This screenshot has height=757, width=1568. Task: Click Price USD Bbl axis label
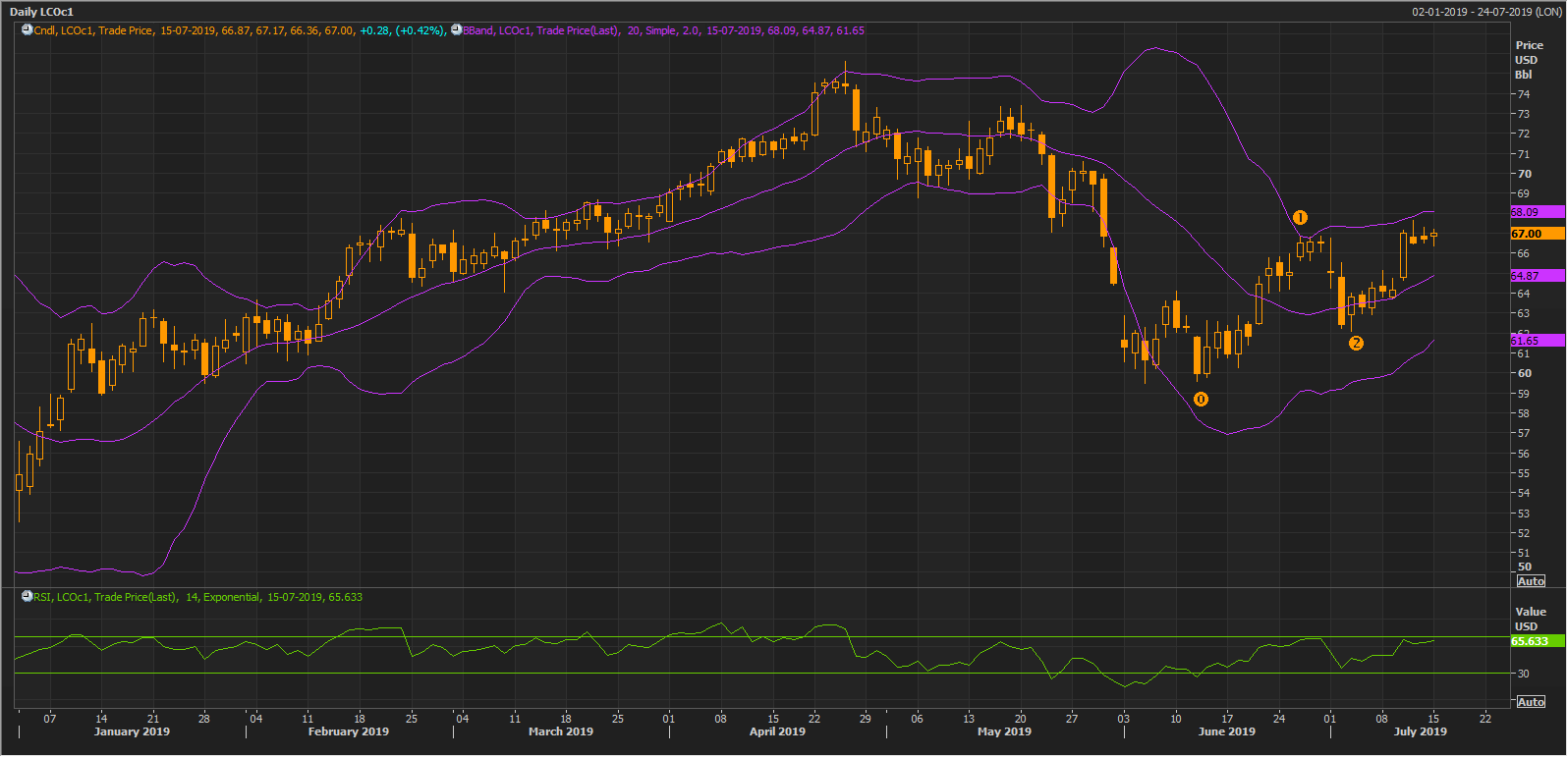click(x=1529, y=60)
